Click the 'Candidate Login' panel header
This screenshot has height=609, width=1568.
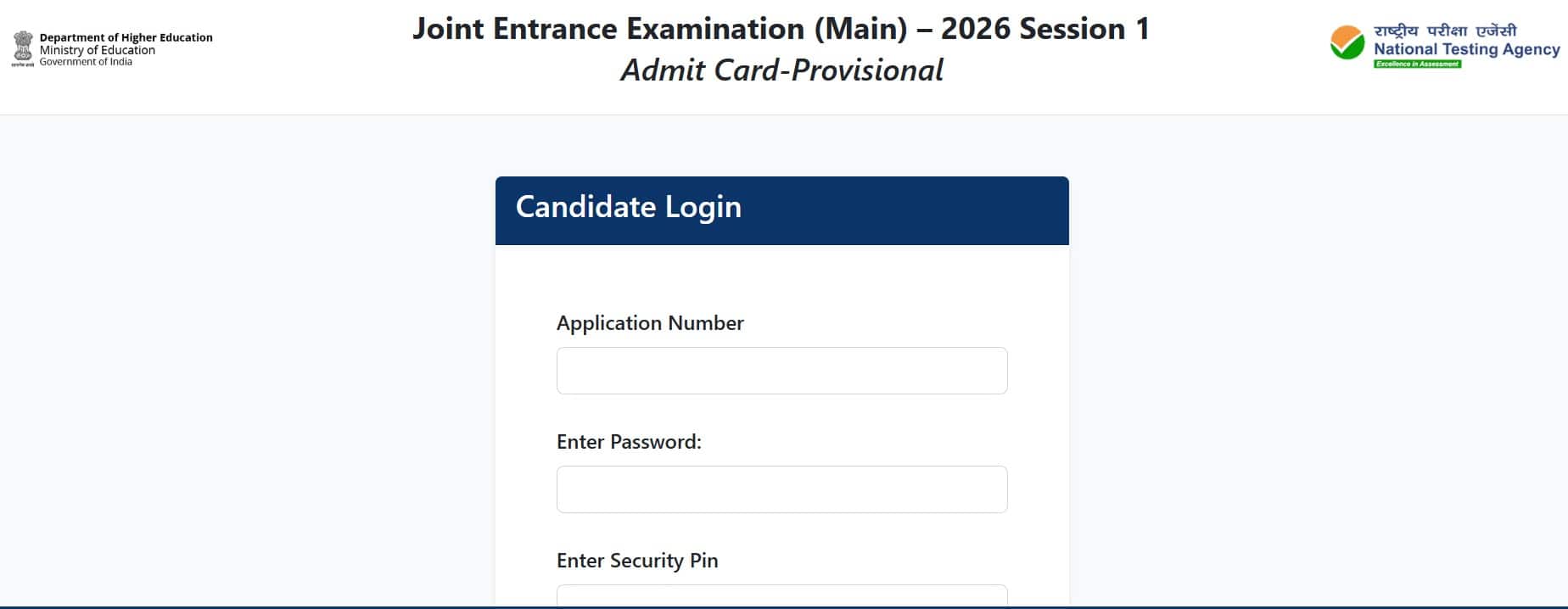click(628, 207)
